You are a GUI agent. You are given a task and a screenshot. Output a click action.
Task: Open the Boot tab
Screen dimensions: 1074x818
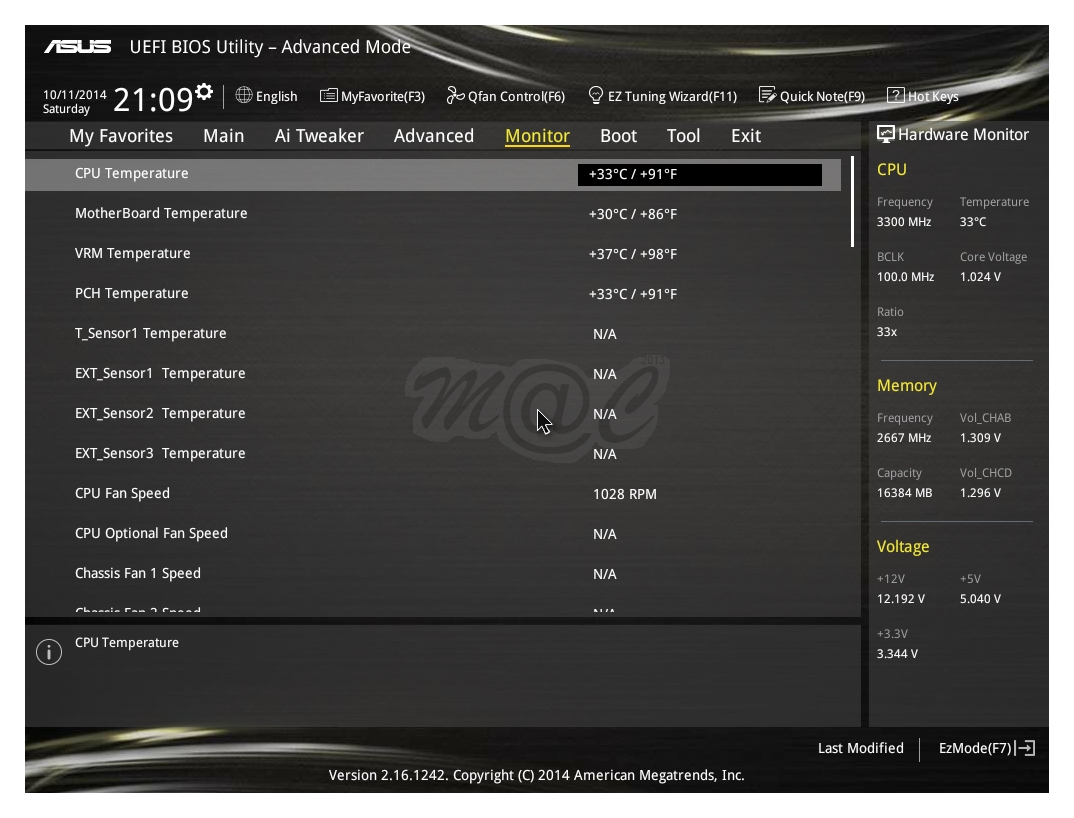[x=619, y=136]
